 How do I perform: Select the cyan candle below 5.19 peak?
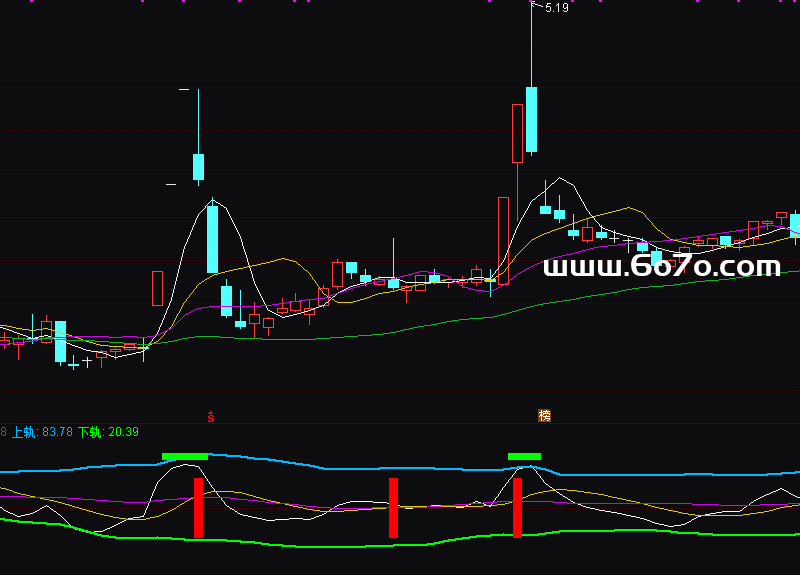[x=531, y=119]
